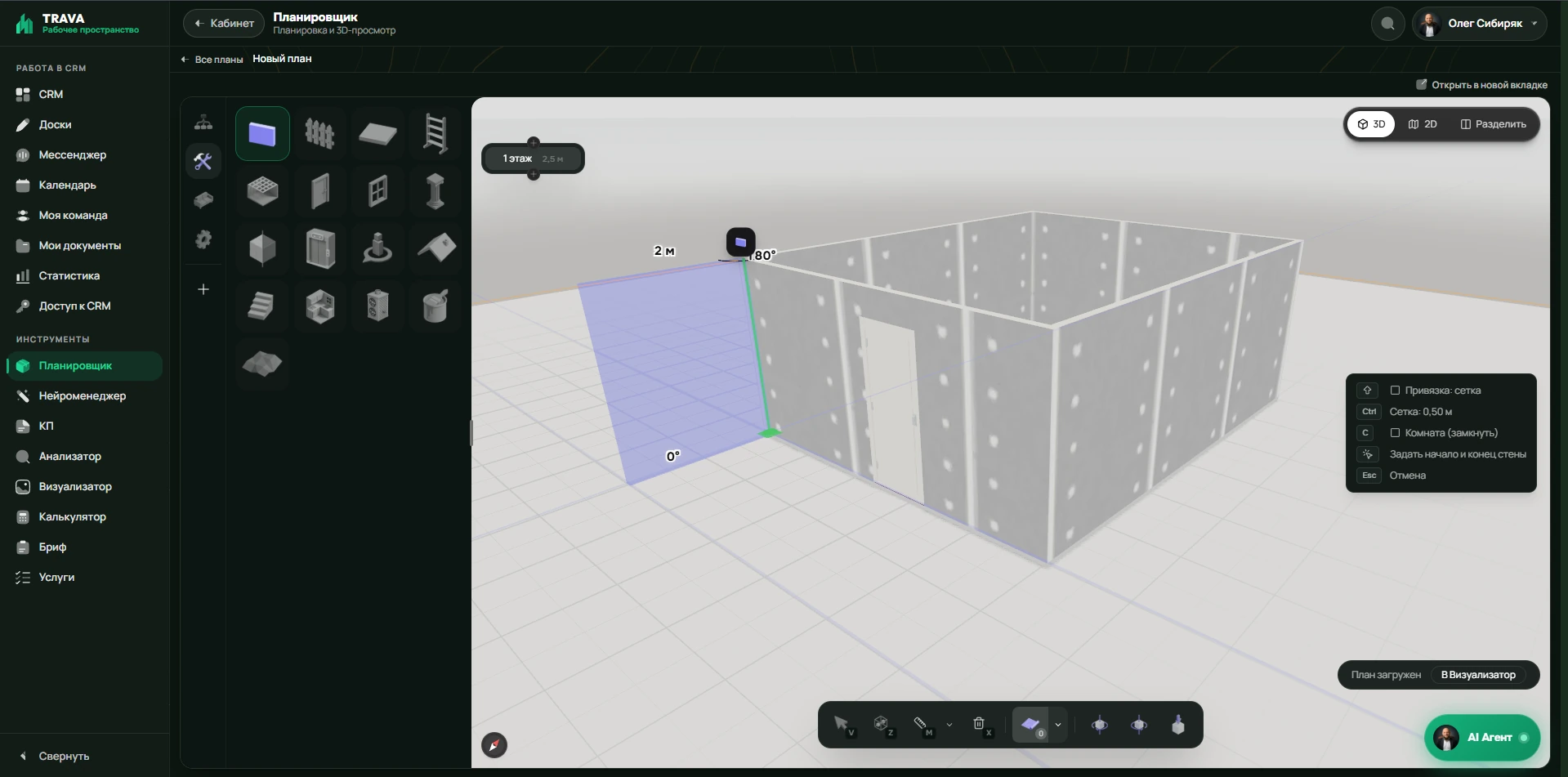Add a floor above 1 этаж
The image size is (1568, 777).
pos(534,142)
